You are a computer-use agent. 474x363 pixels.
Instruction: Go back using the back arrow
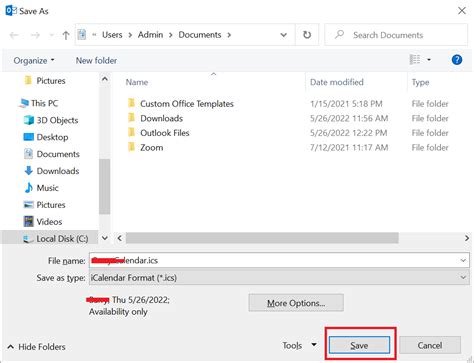(14, 35)
